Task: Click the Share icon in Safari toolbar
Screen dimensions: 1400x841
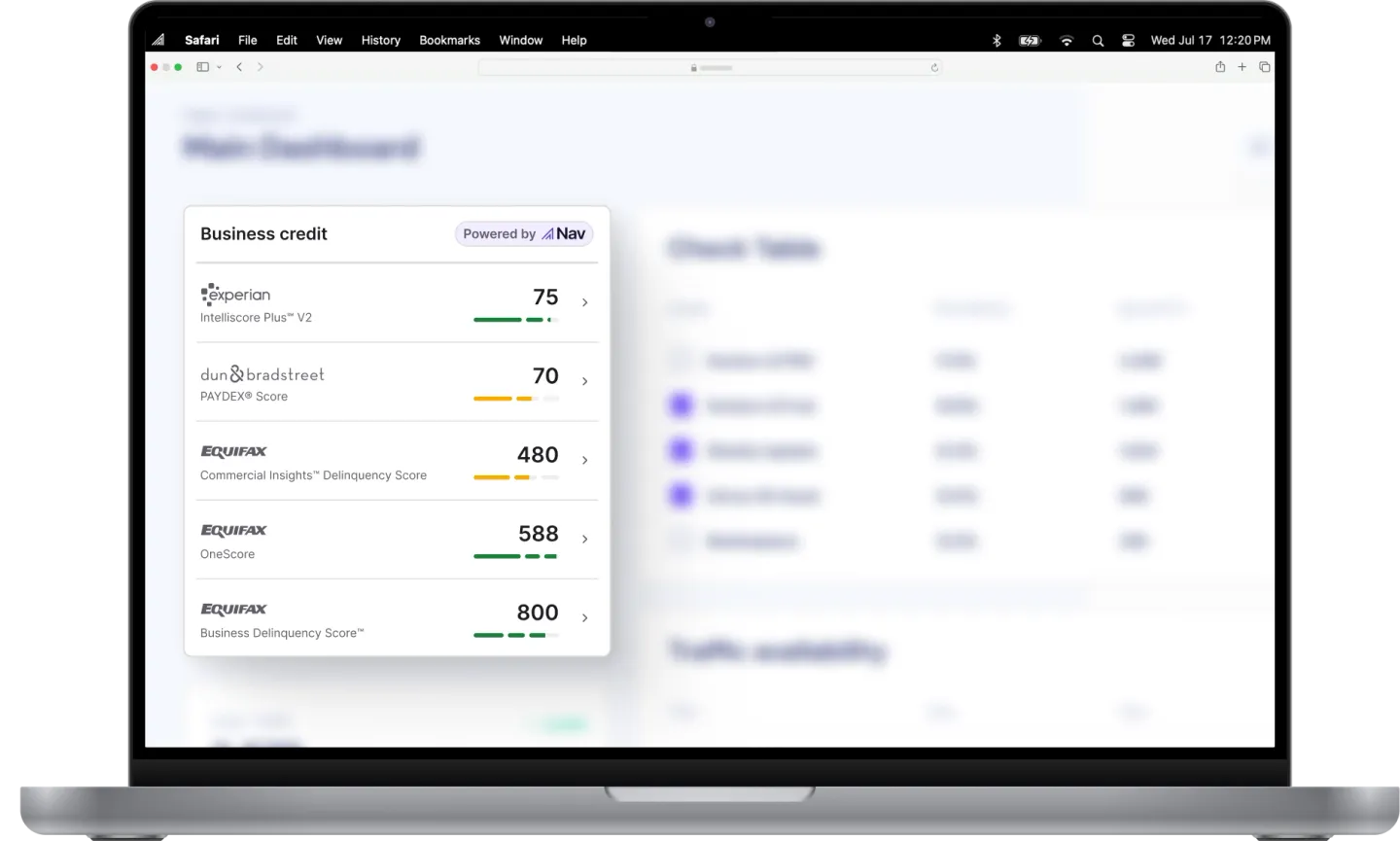Action: 1220,66
